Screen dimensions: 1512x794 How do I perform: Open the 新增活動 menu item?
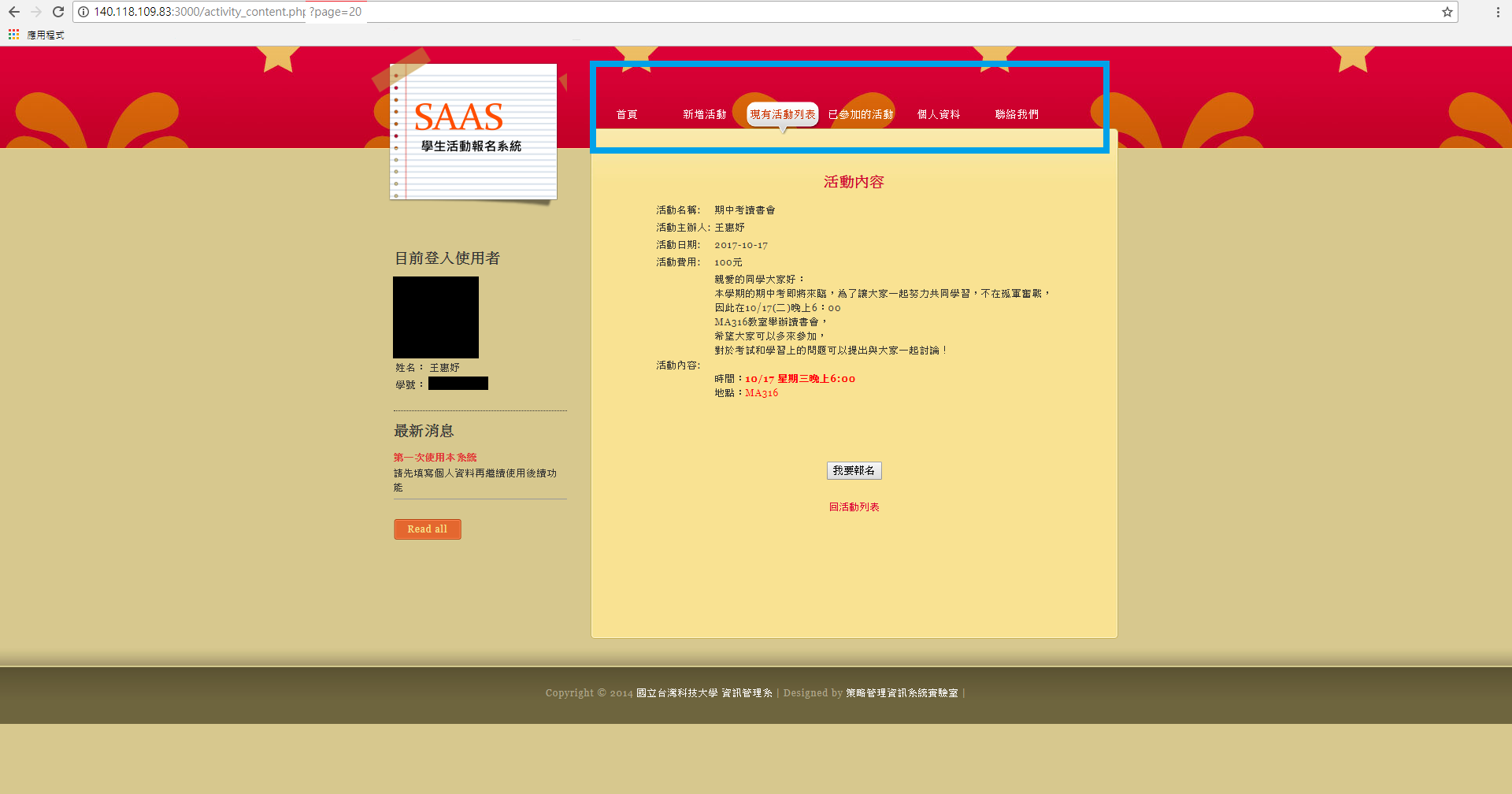tap(705, 114)
